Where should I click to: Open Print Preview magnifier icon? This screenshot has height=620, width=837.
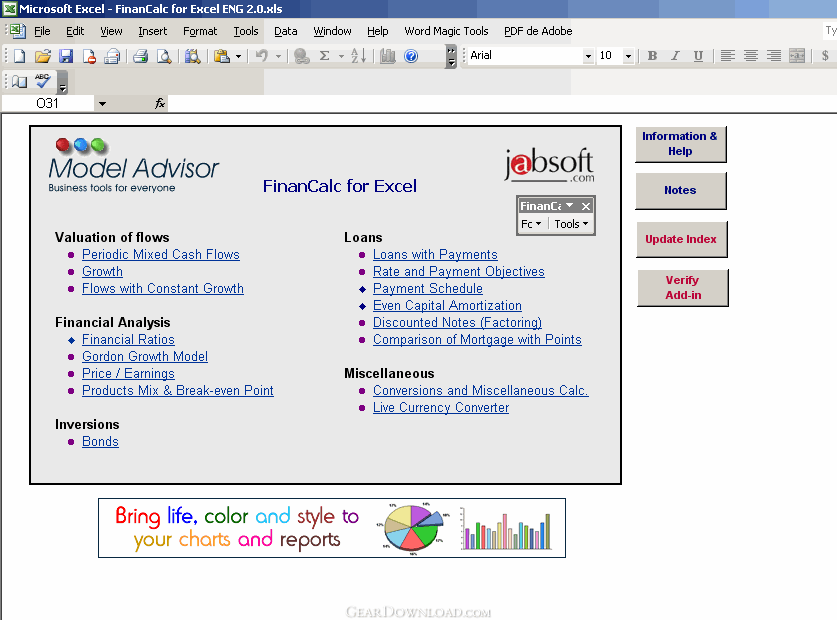164,56
